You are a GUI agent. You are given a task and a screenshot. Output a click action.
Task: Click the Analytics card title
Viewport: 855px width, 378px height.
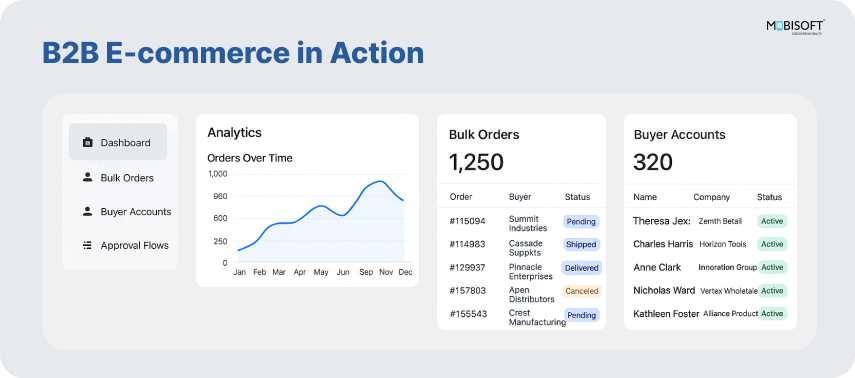tap(234, 133)
